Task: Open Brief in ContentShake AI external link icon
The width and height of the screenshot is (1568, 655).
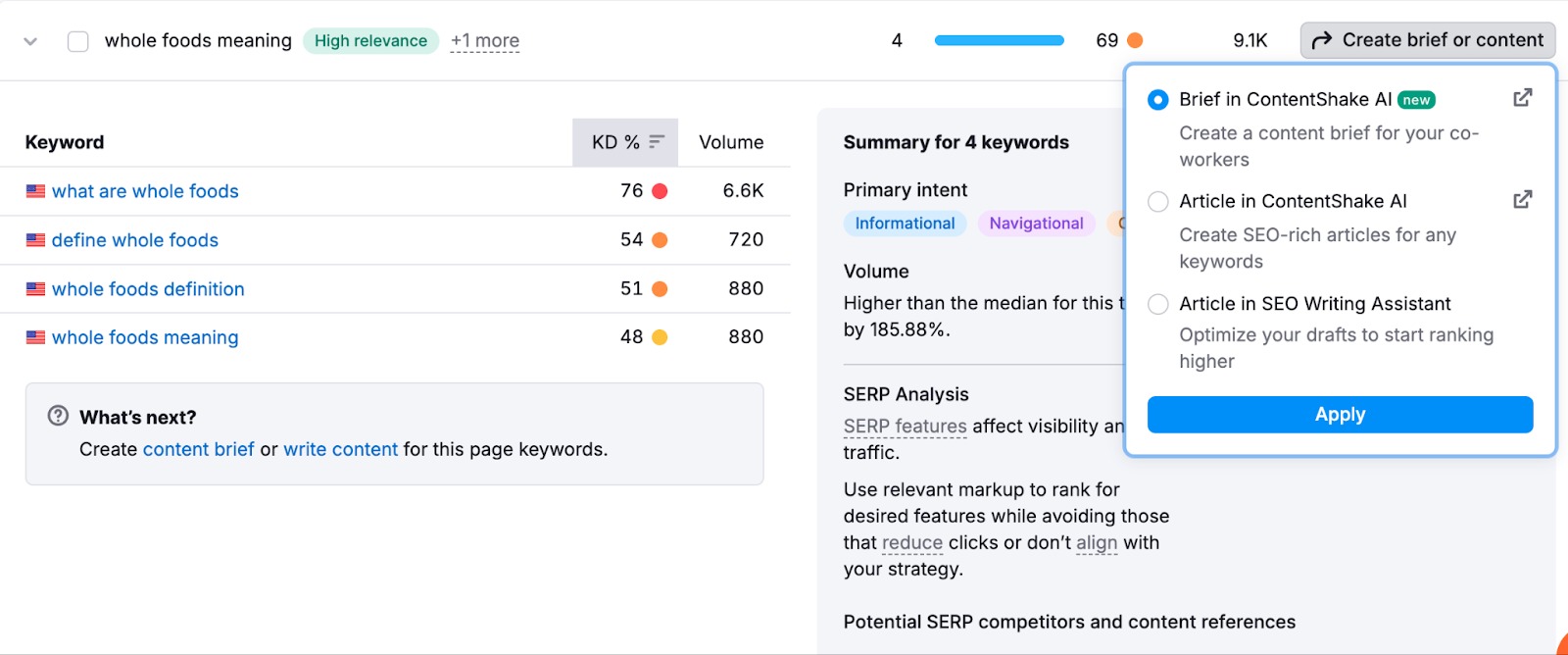Action: click(x=1522, y=98)
